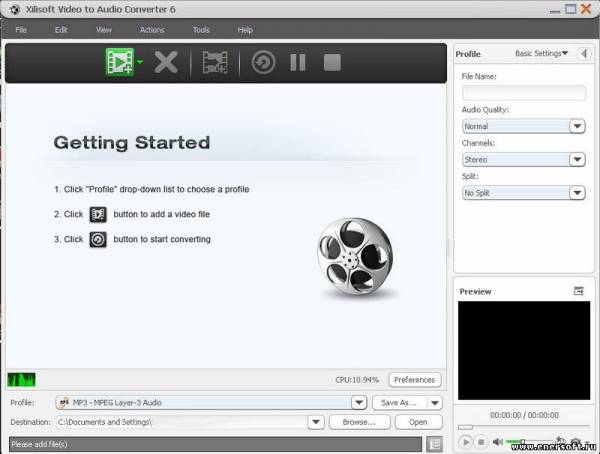Click the Preferences button

coord(414,380)
